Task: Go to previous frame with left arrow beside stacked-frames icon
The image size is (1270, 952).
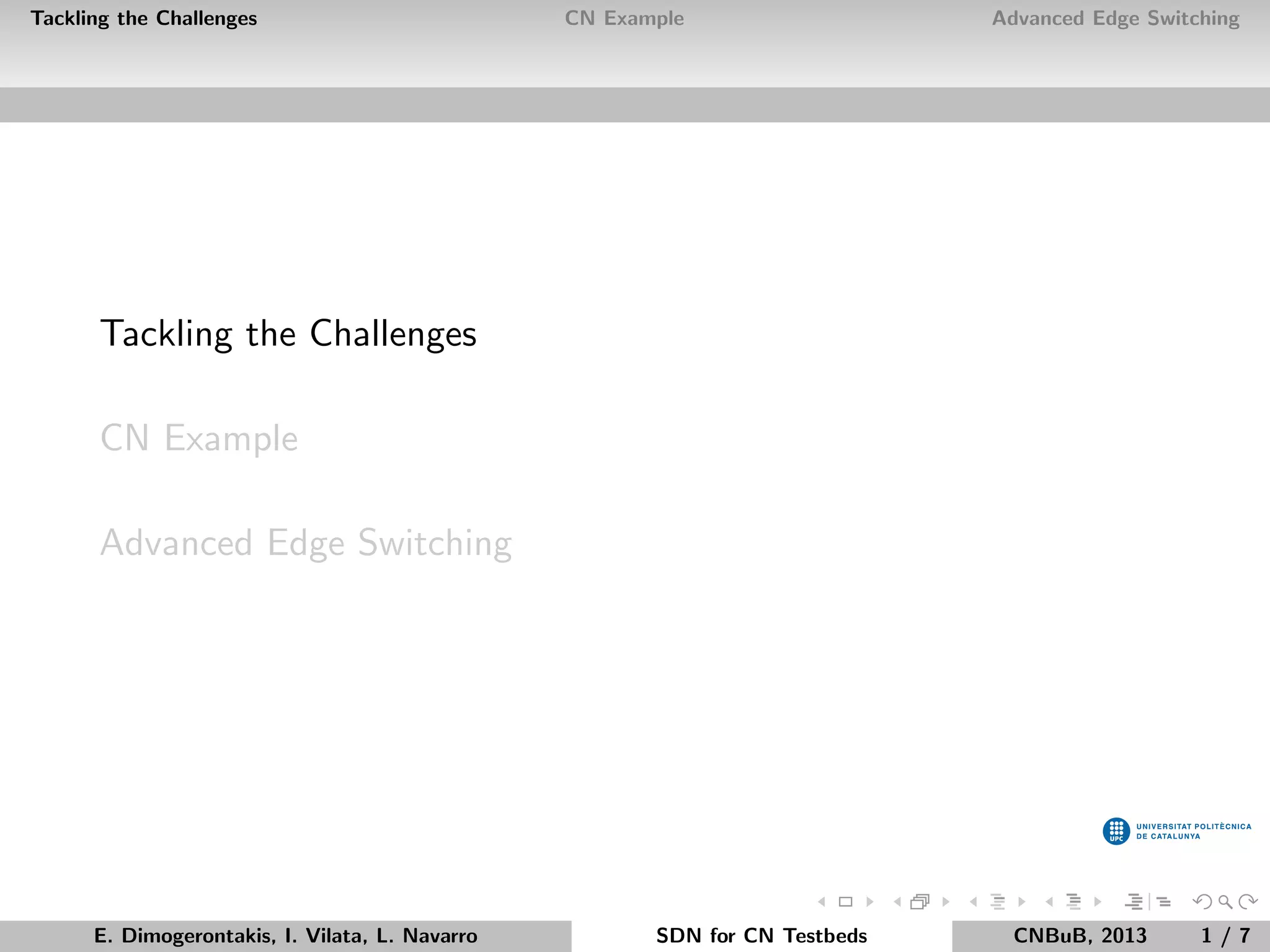Action: pos(897,902)
